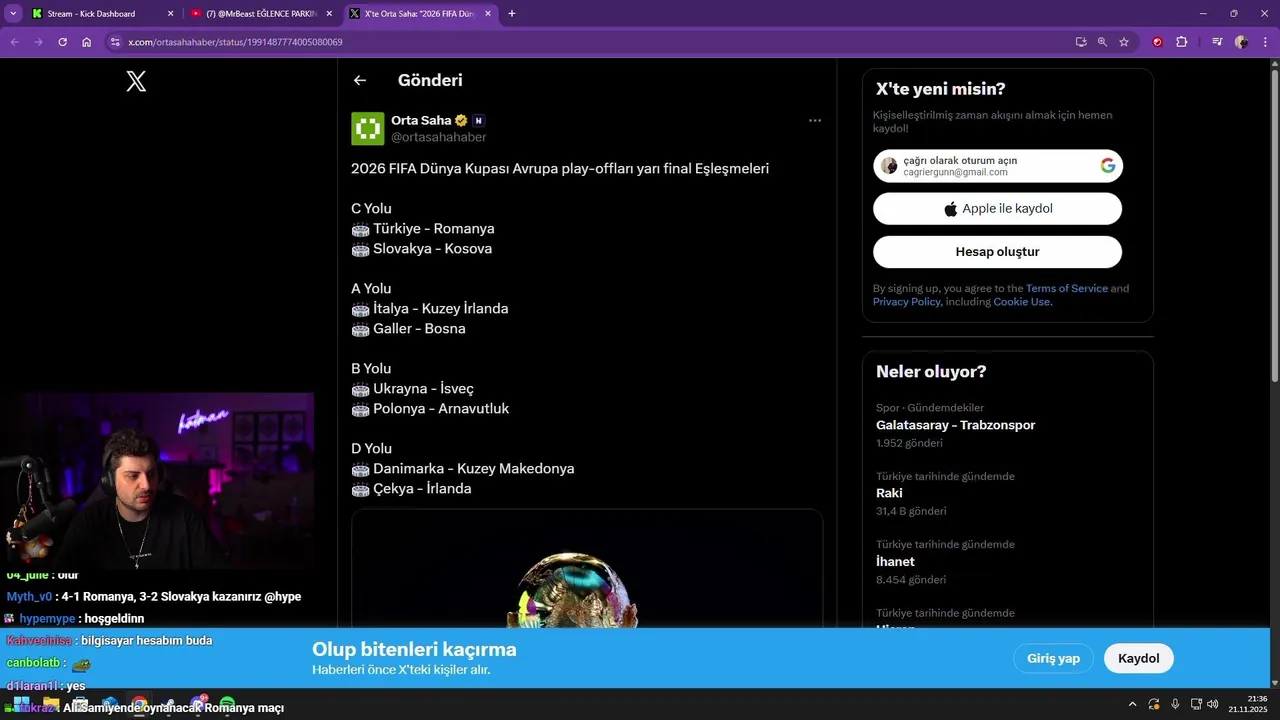
Task: Open the tab search dropdown
Action: click(13, 14)
